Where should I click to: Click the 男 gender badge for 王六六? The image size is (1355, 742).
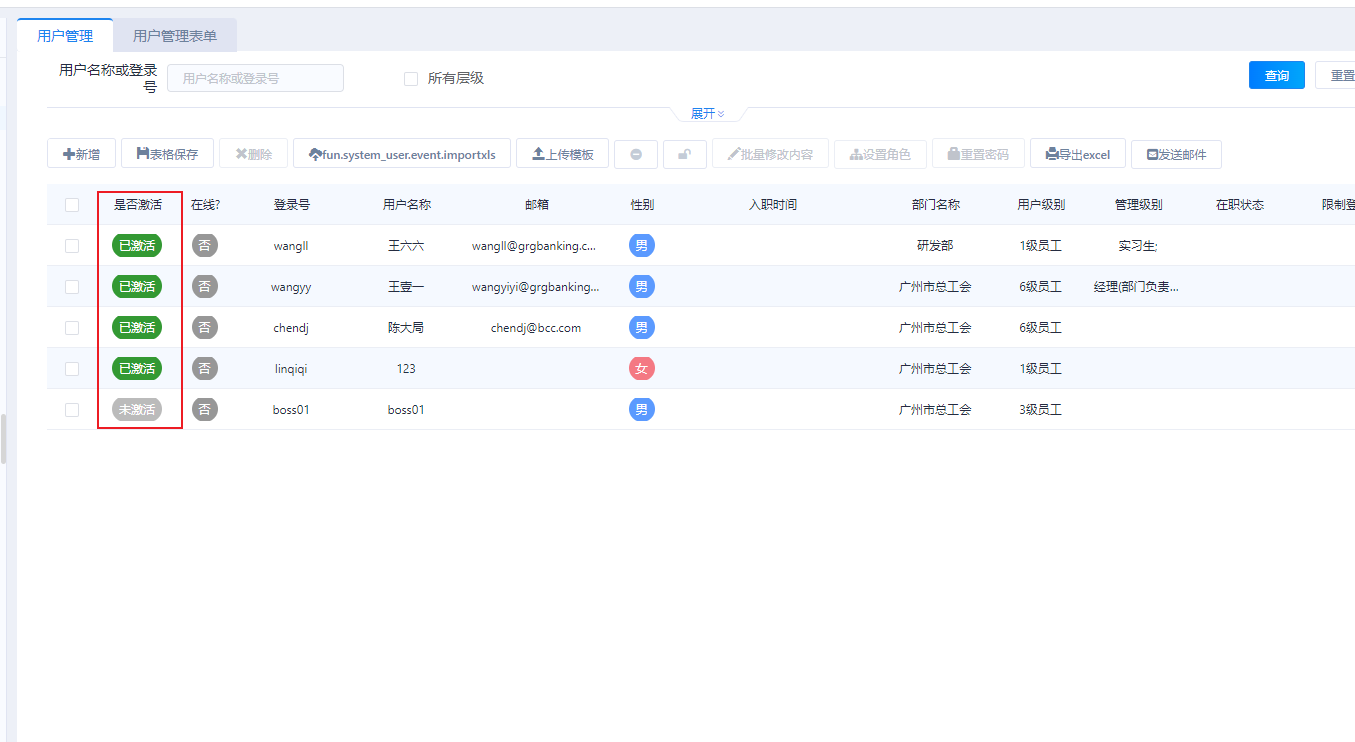coord(642,246)
